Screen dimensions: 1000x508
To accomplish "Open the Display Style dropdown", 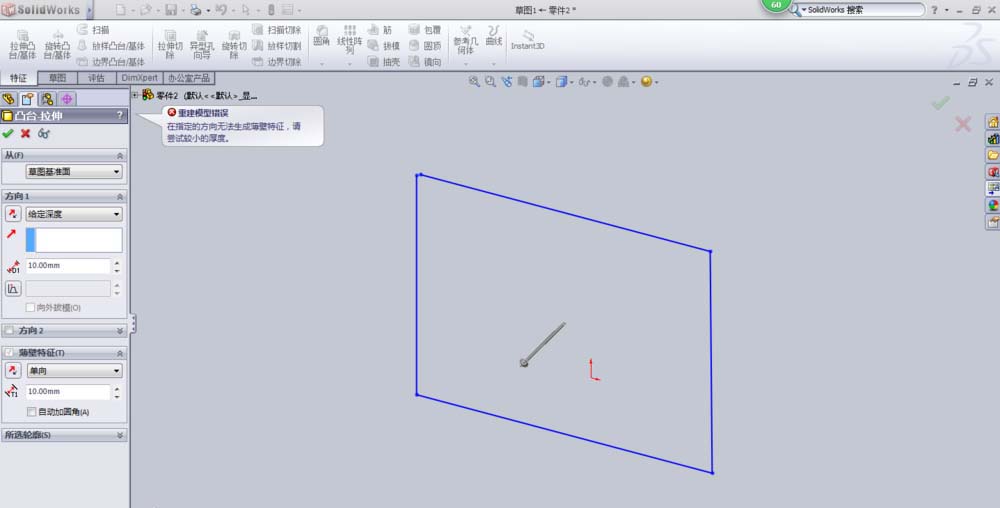I will click(x=564, y=82).
